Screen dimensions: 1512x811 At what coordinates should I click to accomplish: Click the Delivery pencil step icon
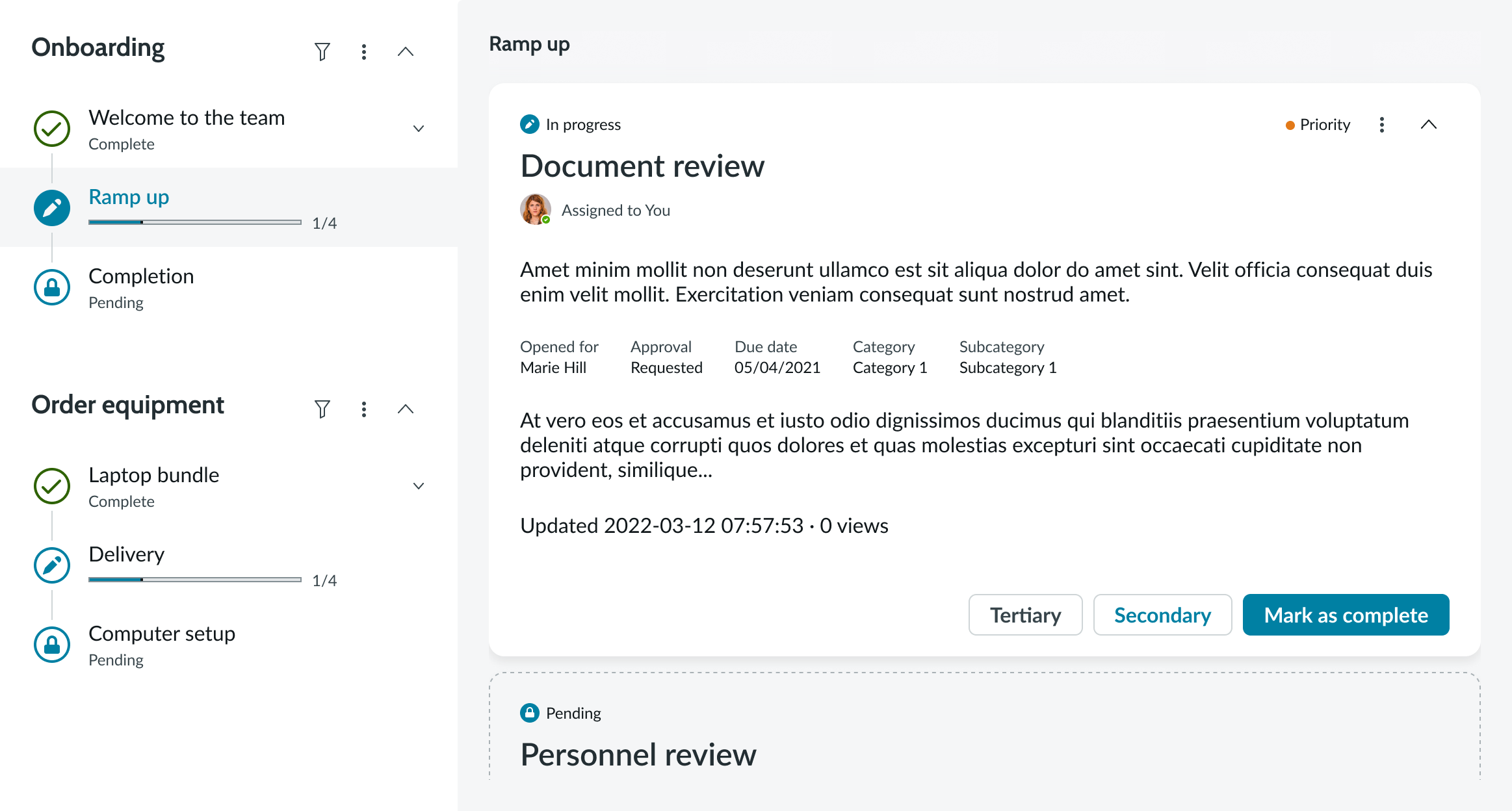[x=52, y=565]
